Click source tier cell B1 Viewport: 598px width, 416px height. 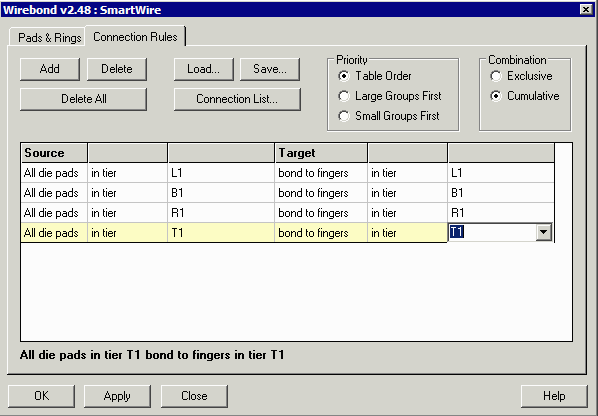(x=221, y=193)
